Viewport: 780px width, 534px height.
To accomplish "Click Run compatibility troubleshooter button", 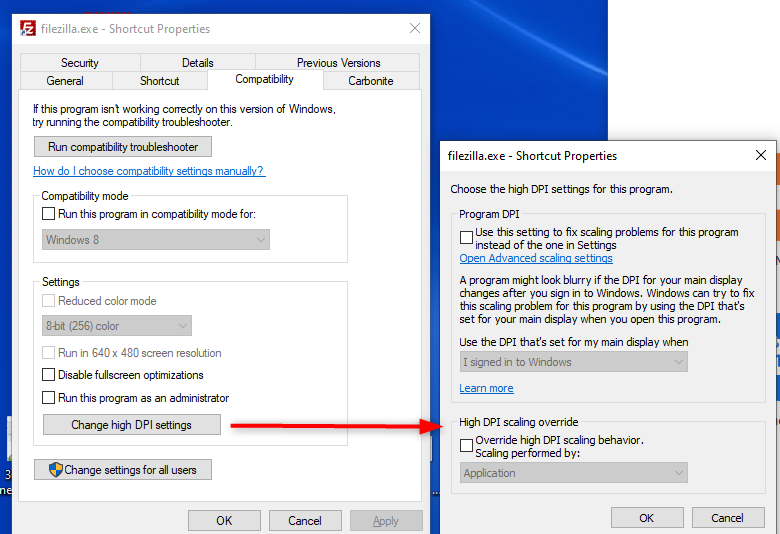I will pos(123,147).
